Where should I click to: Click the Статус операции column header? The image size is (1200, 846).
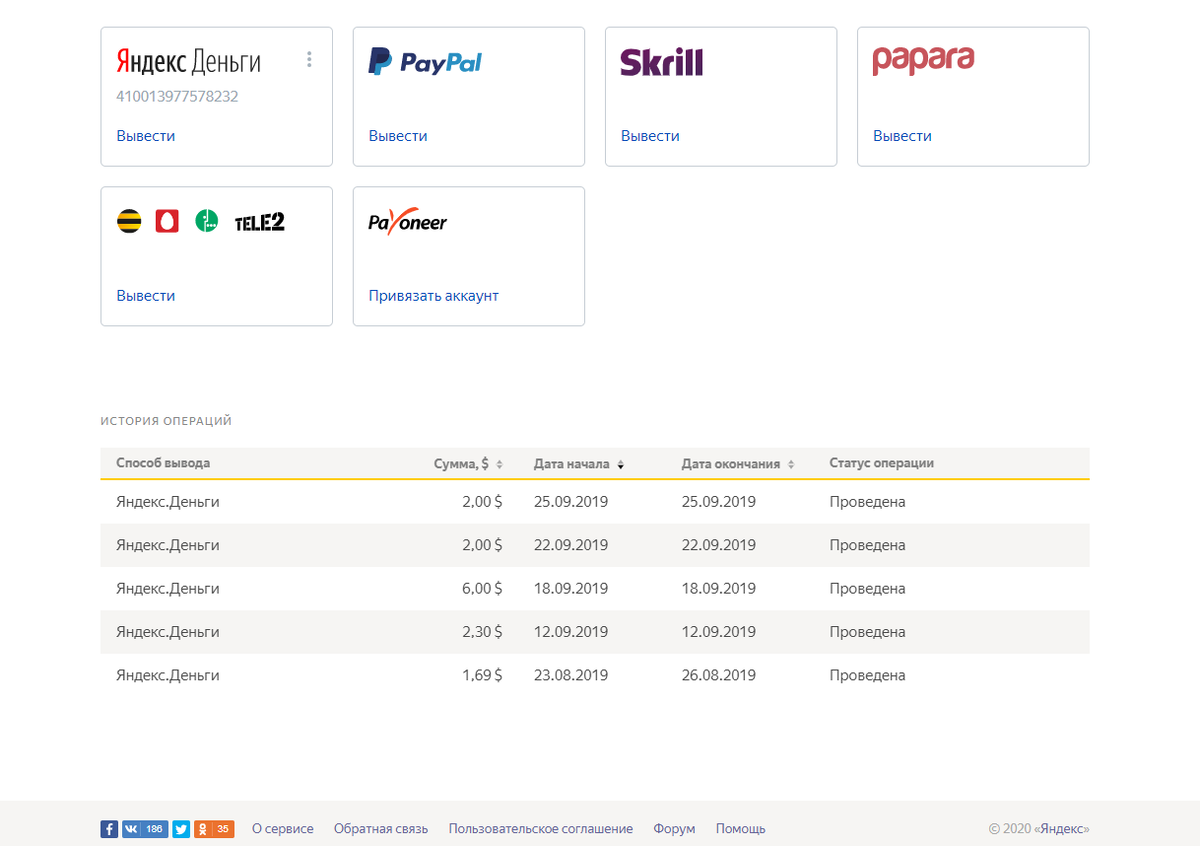click(x=881, y=463)
